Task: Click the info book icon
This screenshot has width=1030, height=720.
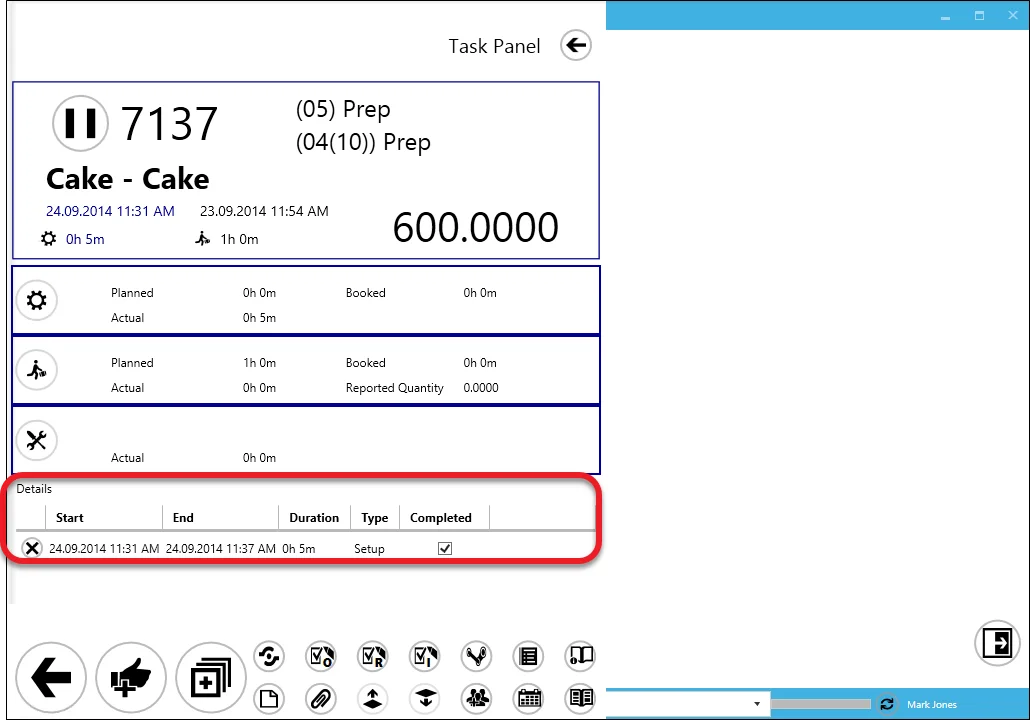Action: click(x=580, y=656)
